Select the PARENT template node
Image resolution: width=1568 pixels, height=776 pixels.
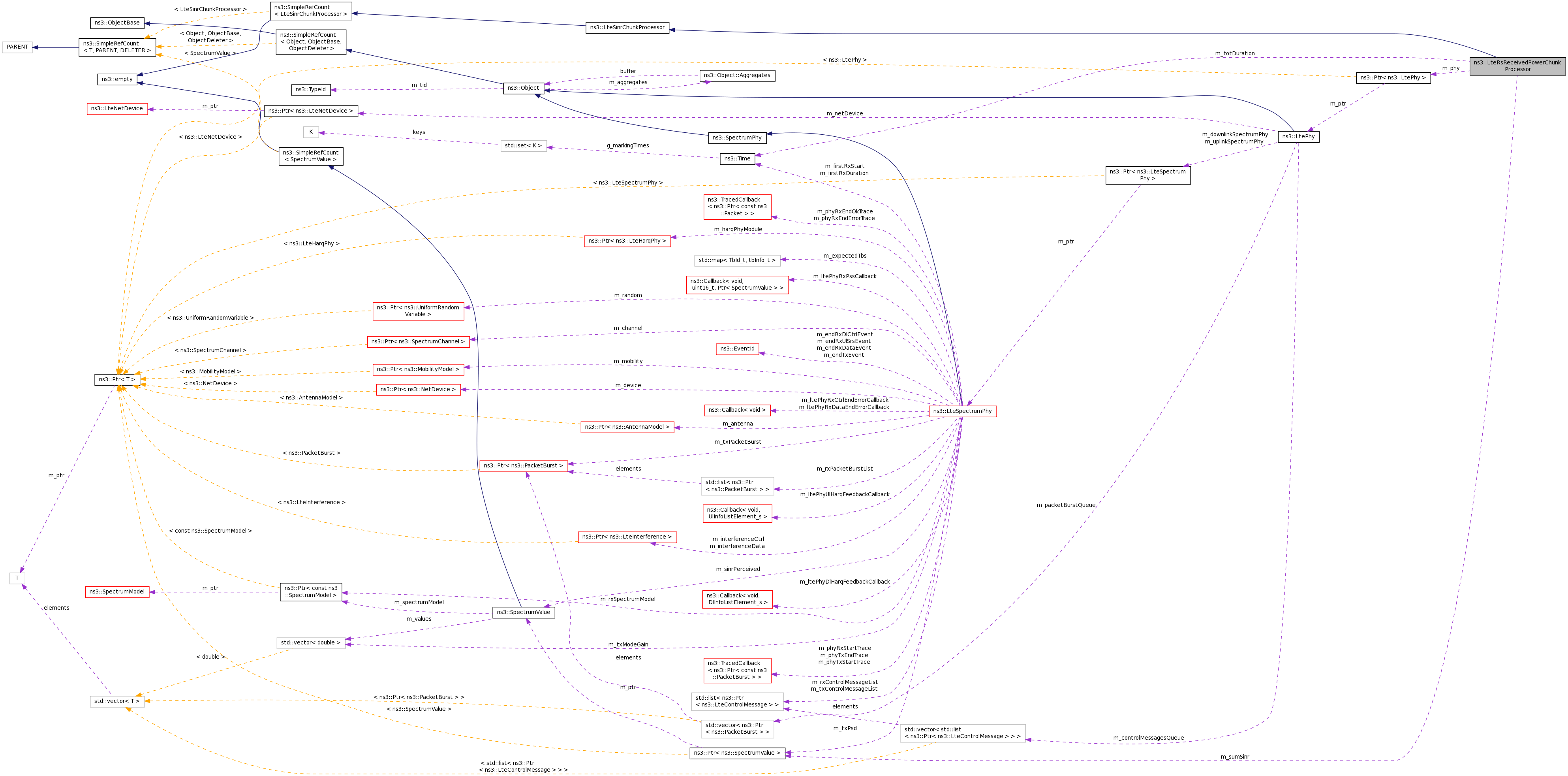tap(17, 47)
